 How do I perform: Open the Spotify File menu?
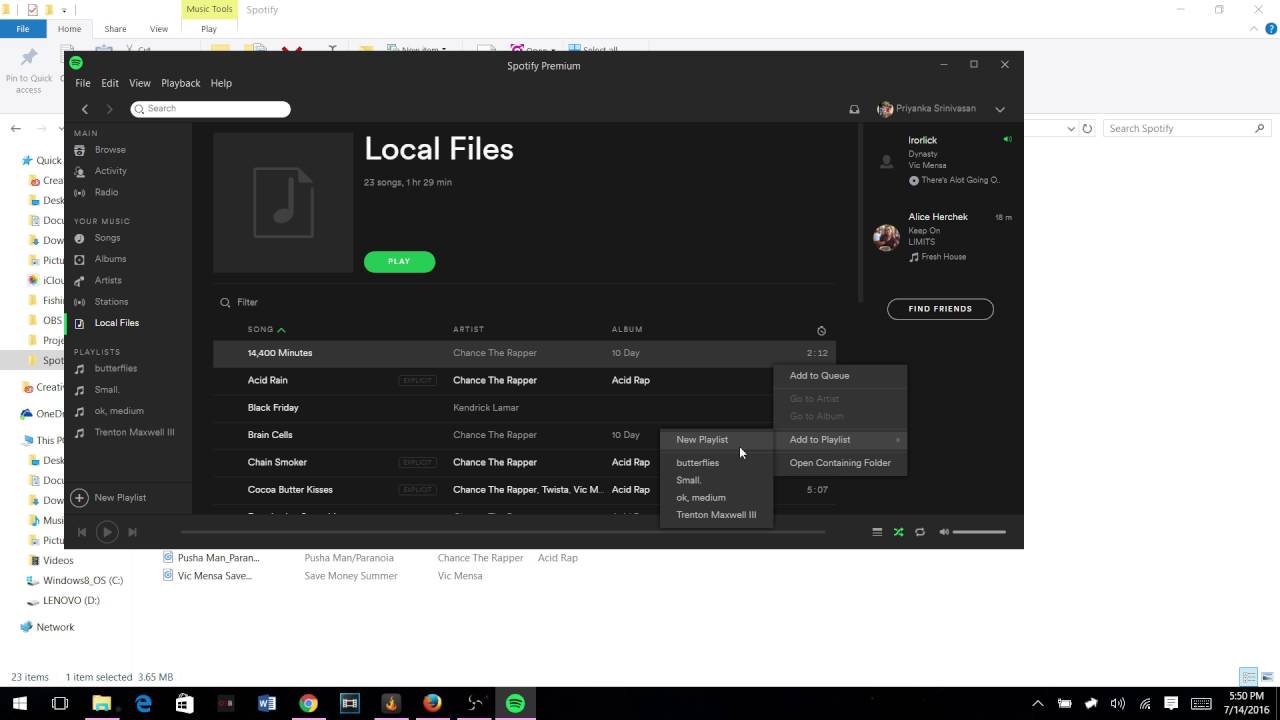[x=83, y=83]
